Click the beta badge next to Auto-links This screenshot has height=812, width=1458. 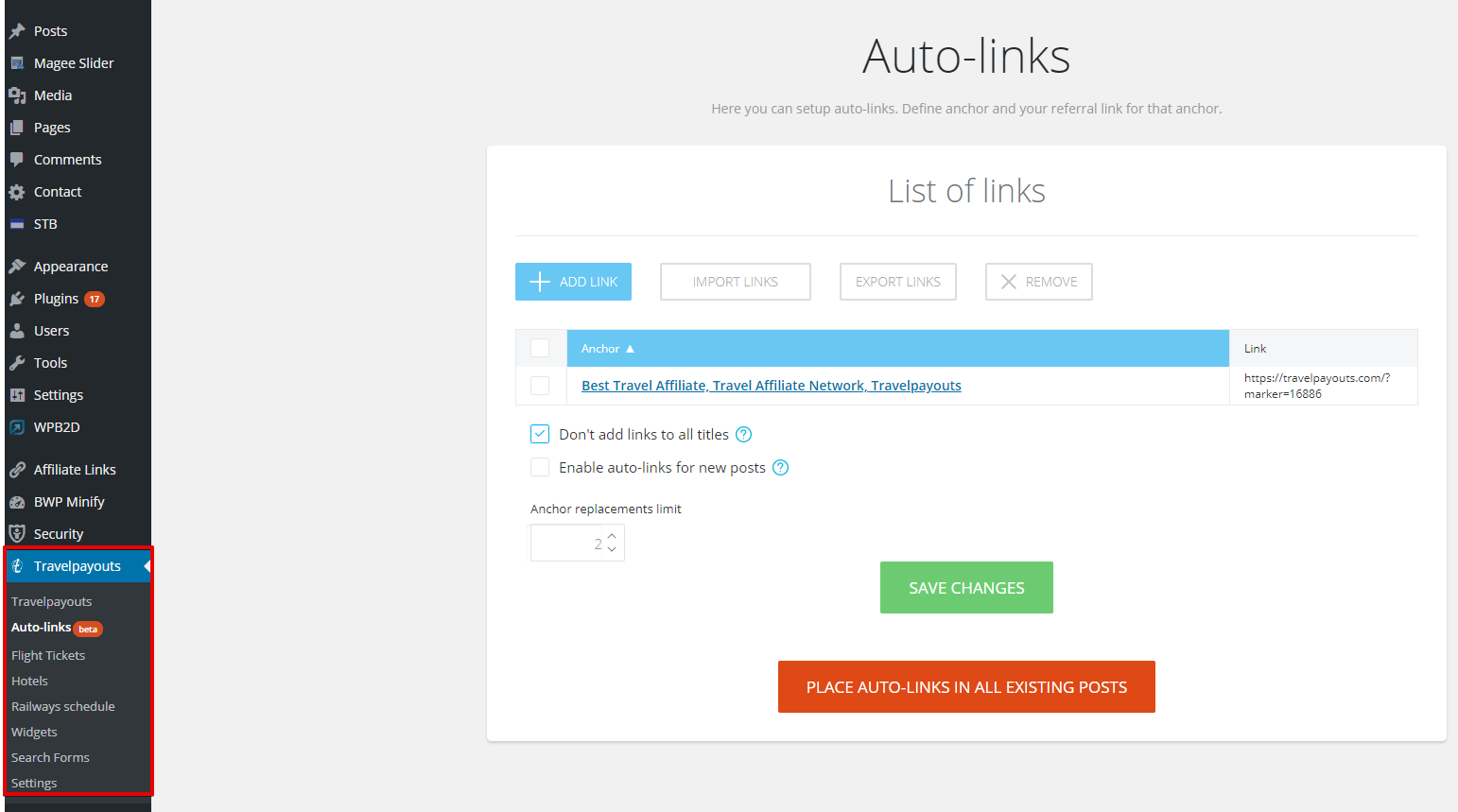pos(88,629)
